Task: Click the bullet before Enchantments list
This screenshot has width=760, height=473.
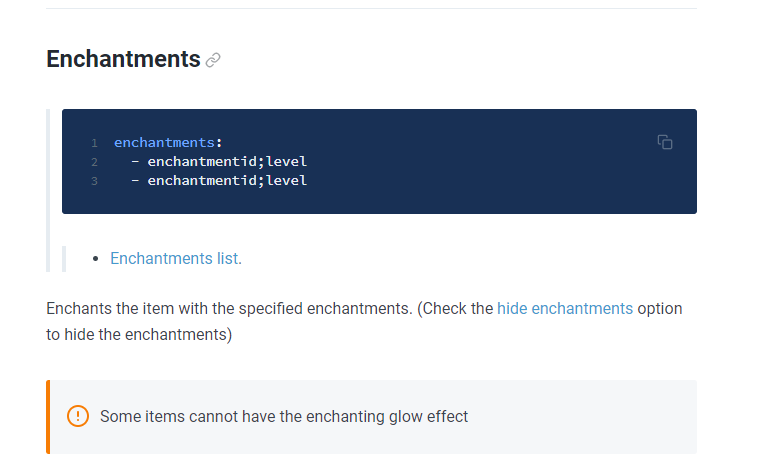Action: click(x=95, y=259)
